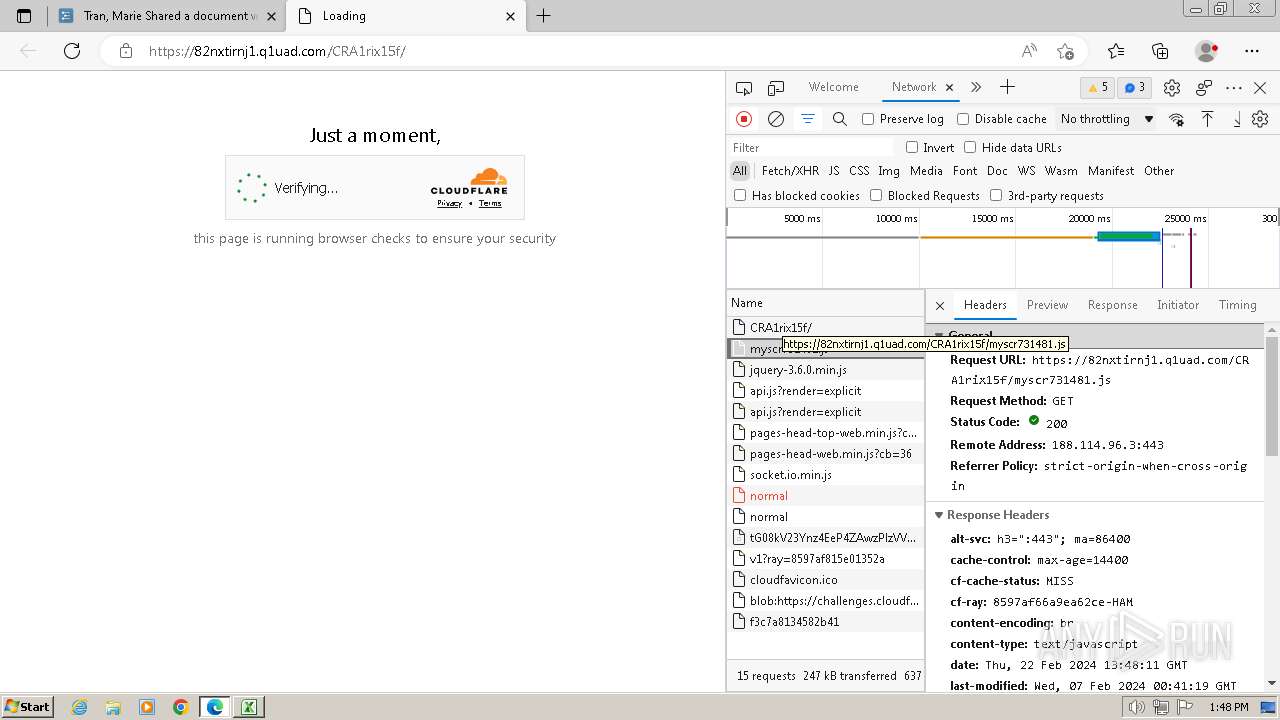Activate inspect element tool in DevTools
The height and width of the screenshot is (720, 1280).
(744, 88)
